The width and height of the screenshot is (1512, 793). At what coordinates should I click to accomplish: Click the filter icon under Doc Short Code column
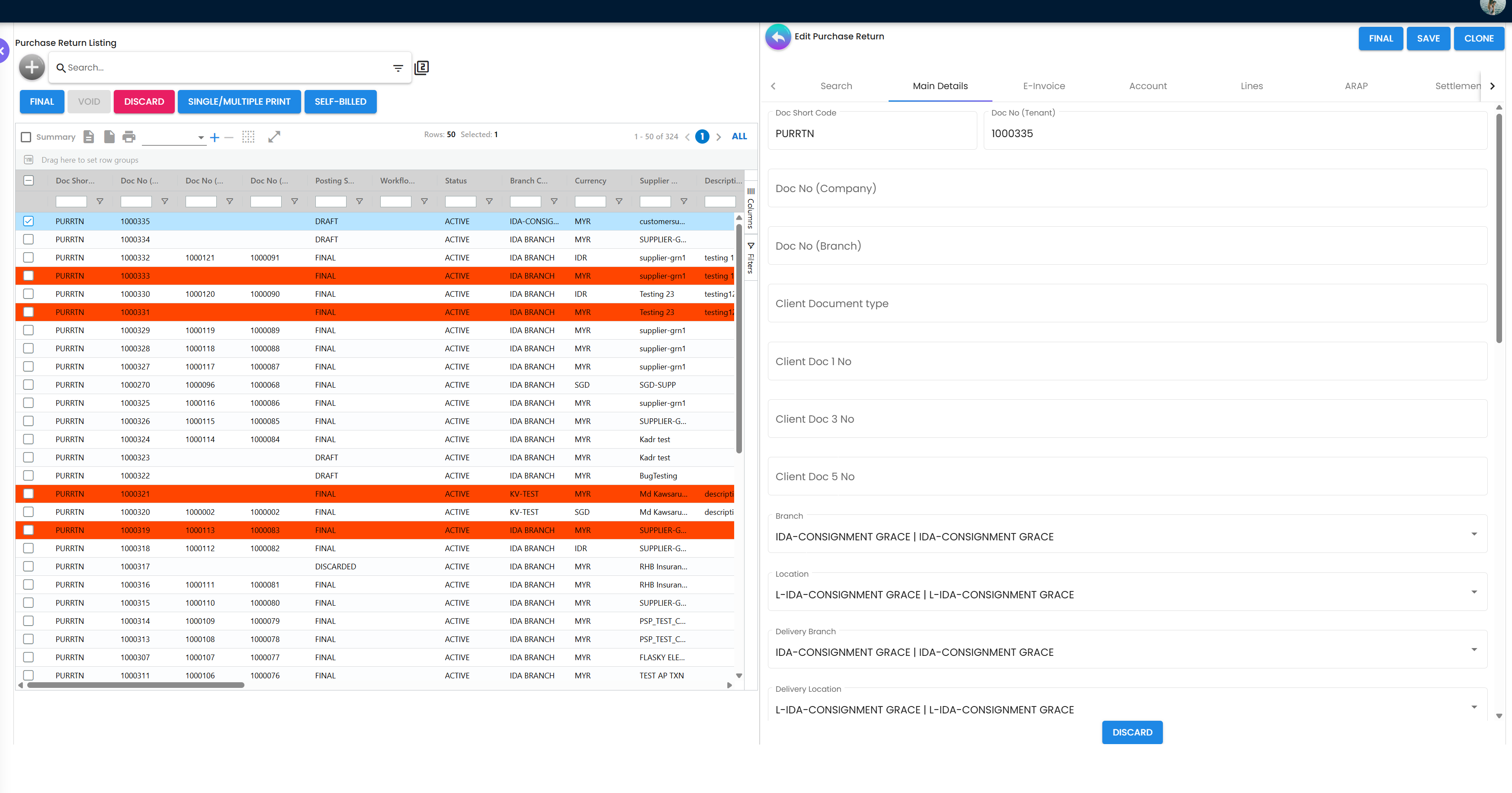pyautogui.click(x=100, y=201)
